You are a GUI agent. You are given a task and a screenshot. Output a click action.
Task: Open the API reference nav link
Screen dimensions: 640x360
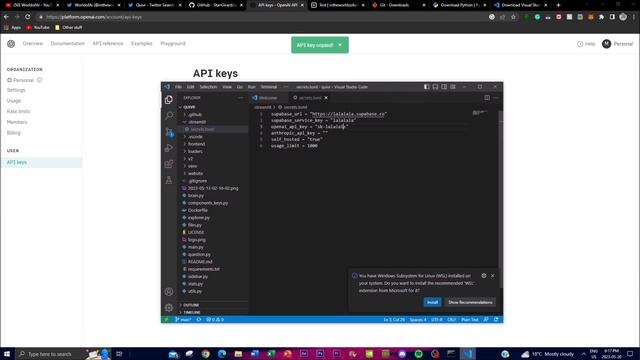(x=108, y=44)
